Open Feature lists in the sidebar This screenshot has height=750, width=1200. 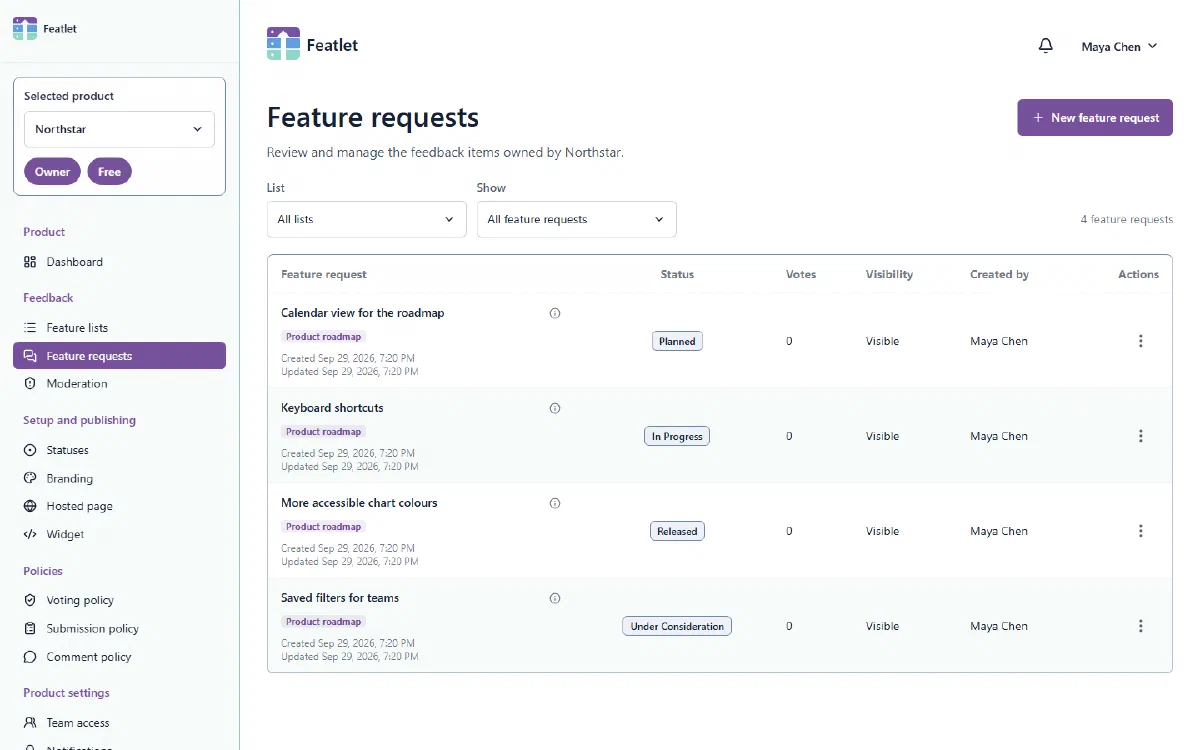(x=119, y=328)
